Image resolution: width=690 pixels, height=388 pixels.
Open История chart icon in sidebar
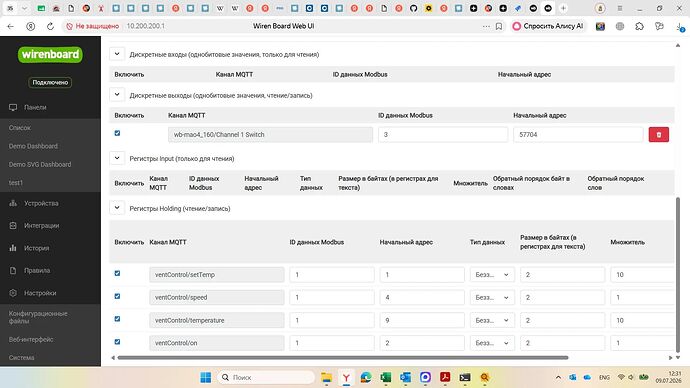pyautogui.click(x=13, y=248)
